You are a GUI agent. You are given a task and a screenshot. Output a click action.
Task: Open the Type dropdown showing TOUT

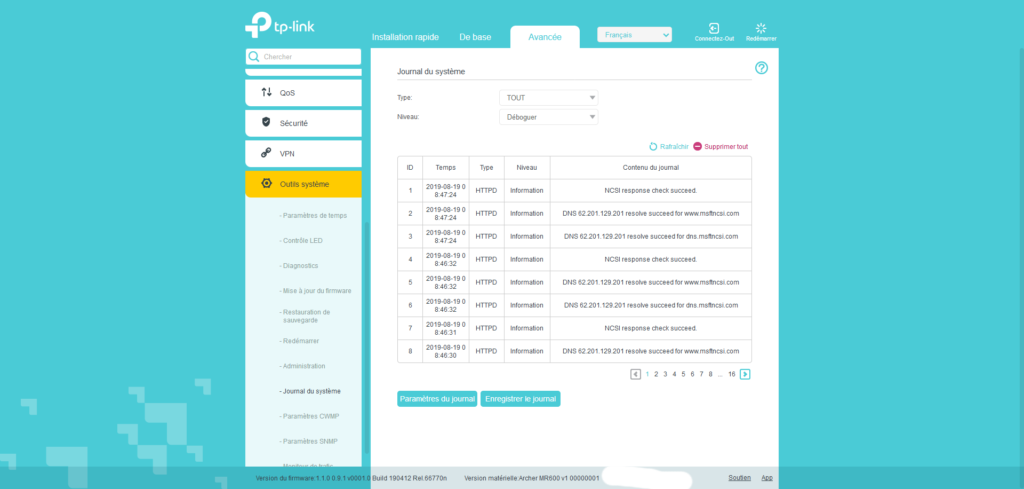pos(548,98)
